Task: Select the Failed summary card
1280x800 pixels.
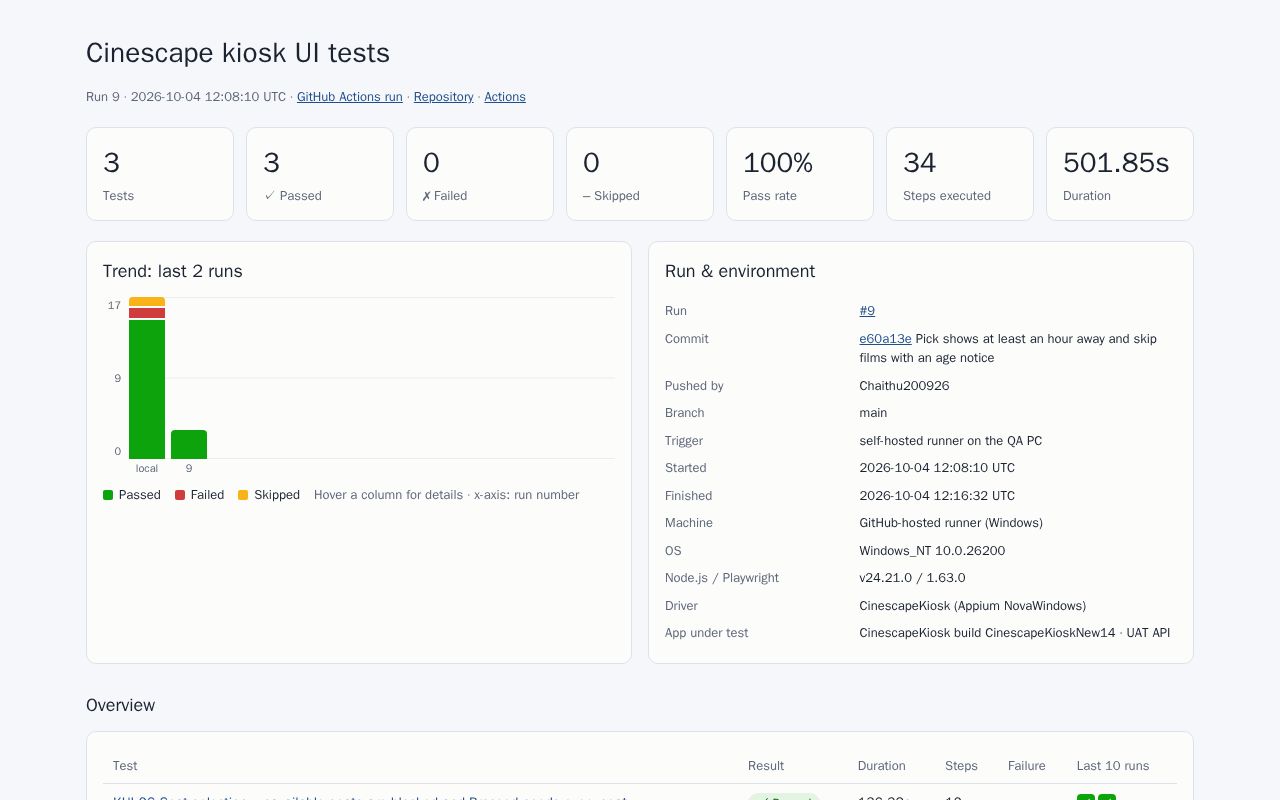Action: pos(480,174)
